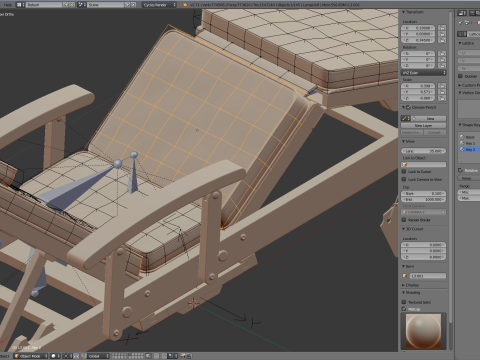Click the viewport shading sphere icon
Viewport: 480px width, 360px height.
coord(53,356)
